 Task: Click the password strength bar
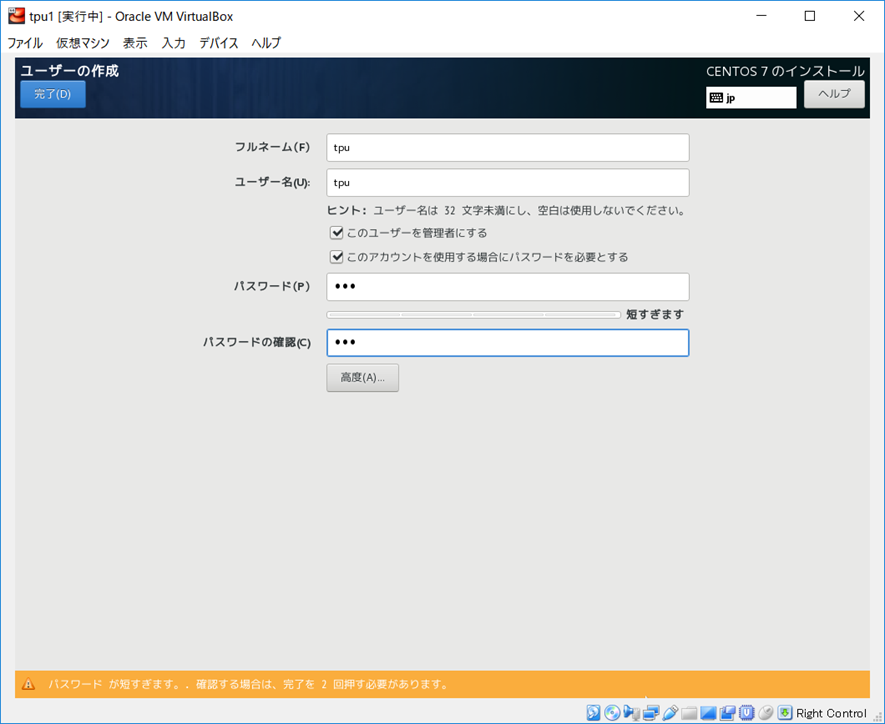(473, 315)
